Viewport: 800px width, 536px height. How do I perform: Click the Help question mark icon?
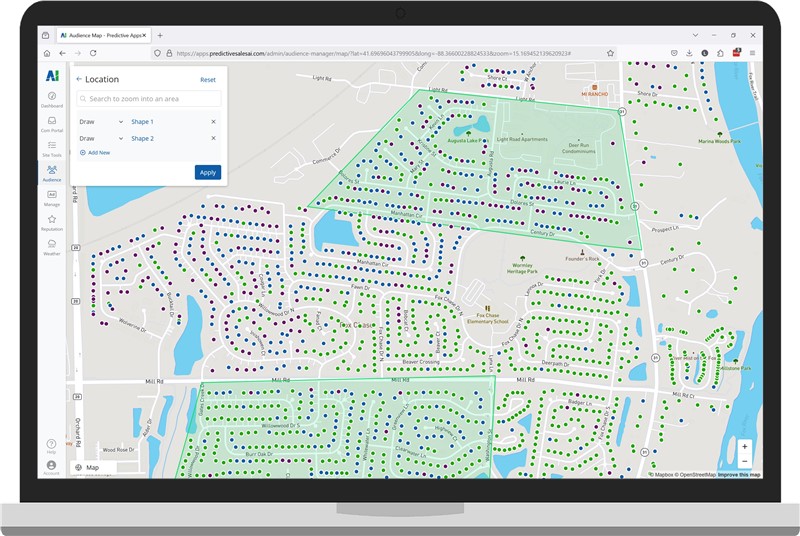coord(51,443)
